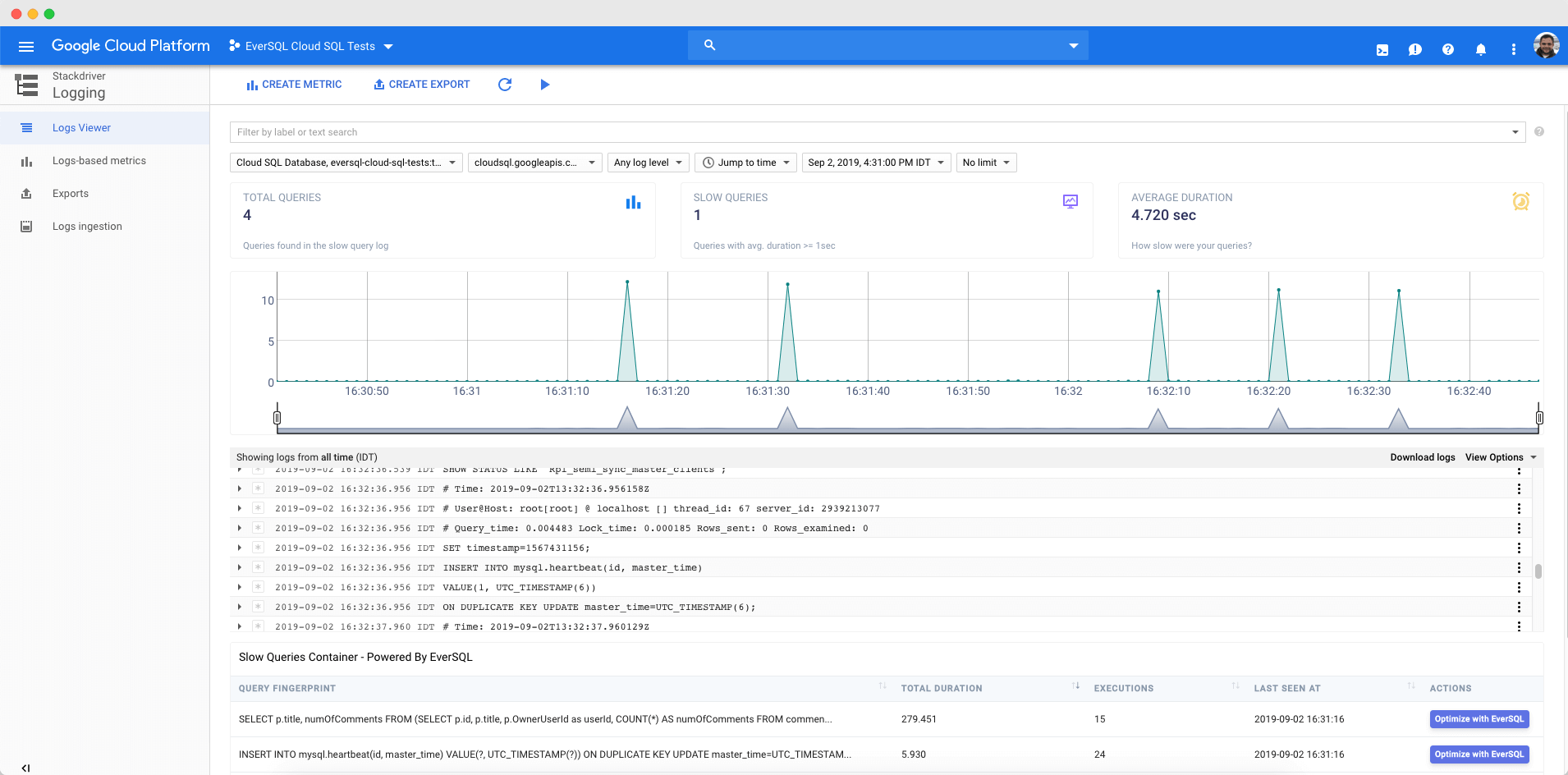Viewport: 1568px width, 775px height.
Task: Collapse the sidebar with bottom arrow
Action: [25, 768]
